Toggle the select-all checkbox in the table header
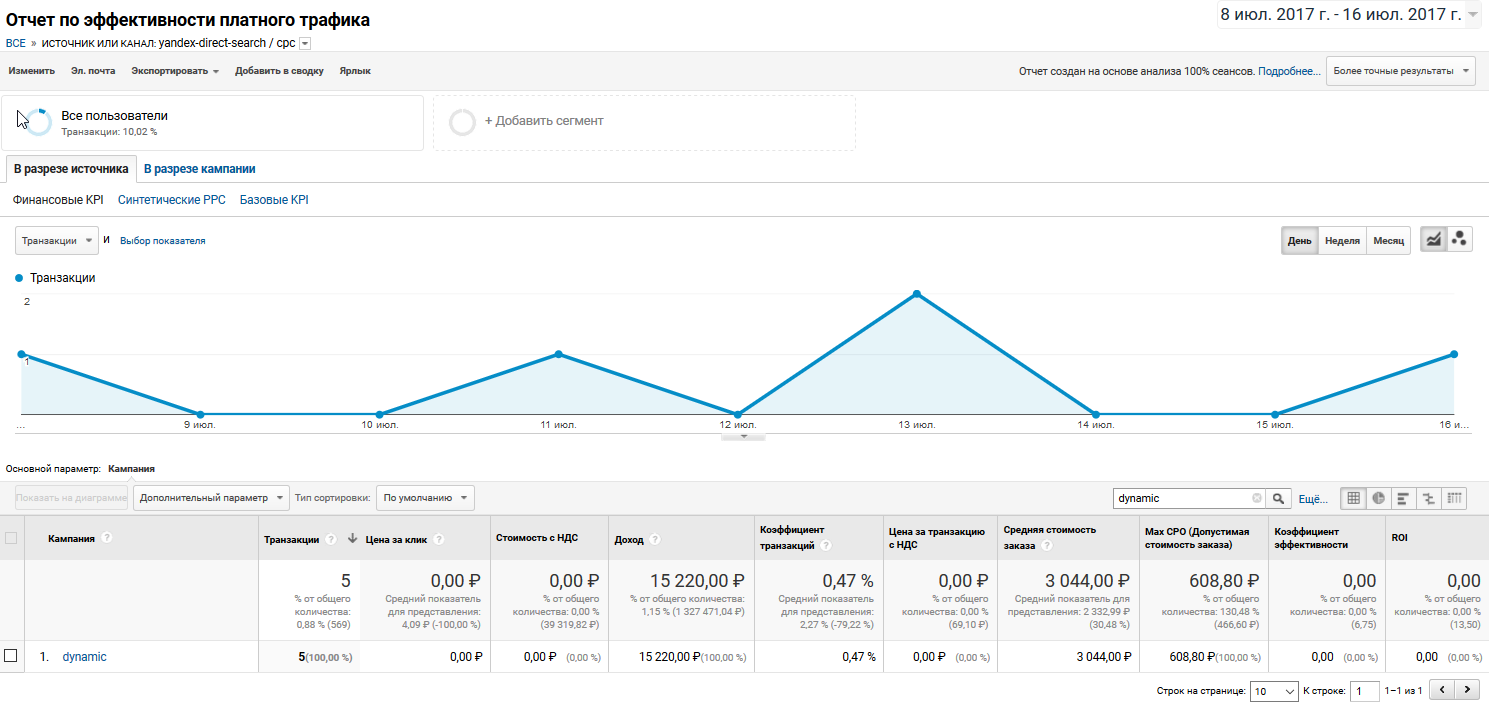This screenshot has width=1489, height=704. pyautogui.click(x=11, y=538)
